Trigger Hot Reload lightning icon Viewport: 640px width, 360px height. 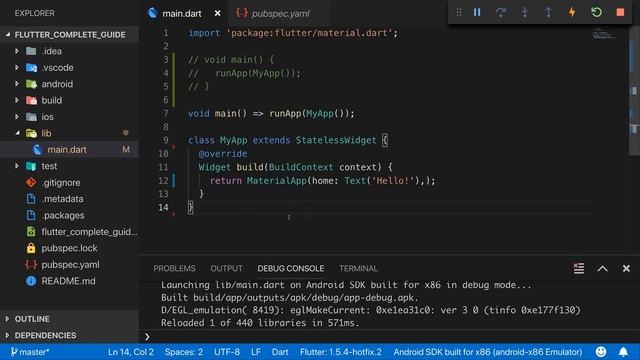[x=572, y=12]
